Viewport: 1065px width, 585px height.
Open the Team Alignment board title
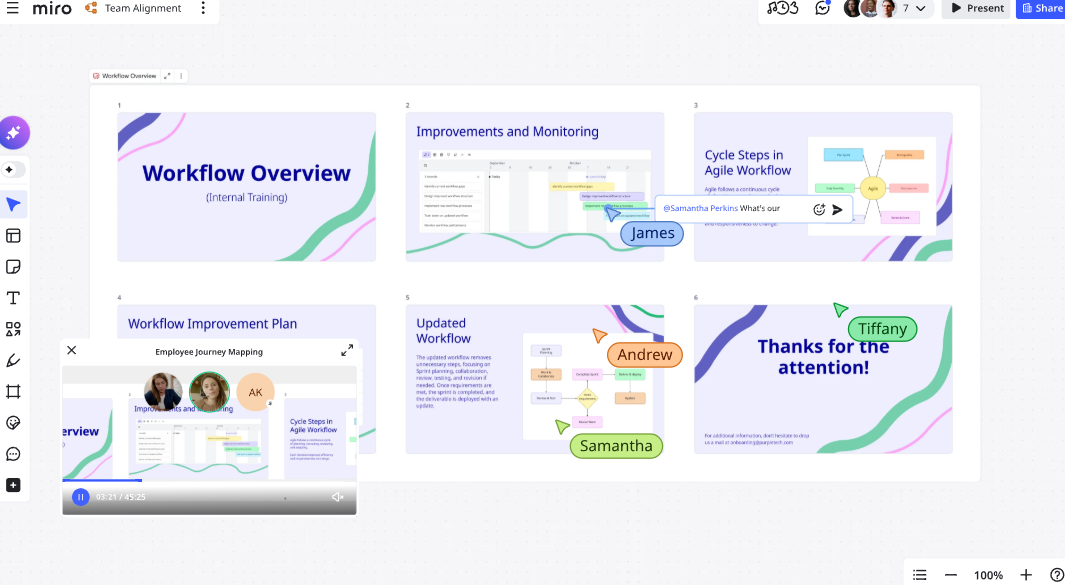coord(143,8)
